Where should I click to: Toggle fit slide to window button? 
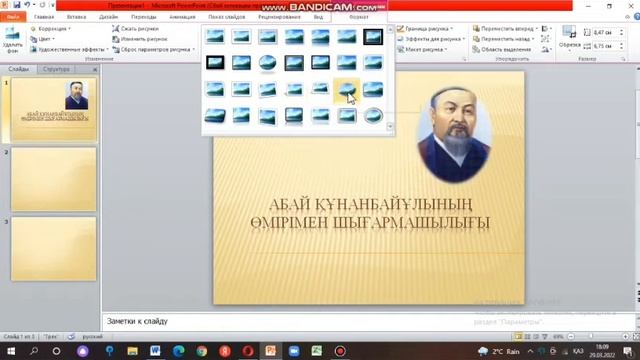coord(636,337)
